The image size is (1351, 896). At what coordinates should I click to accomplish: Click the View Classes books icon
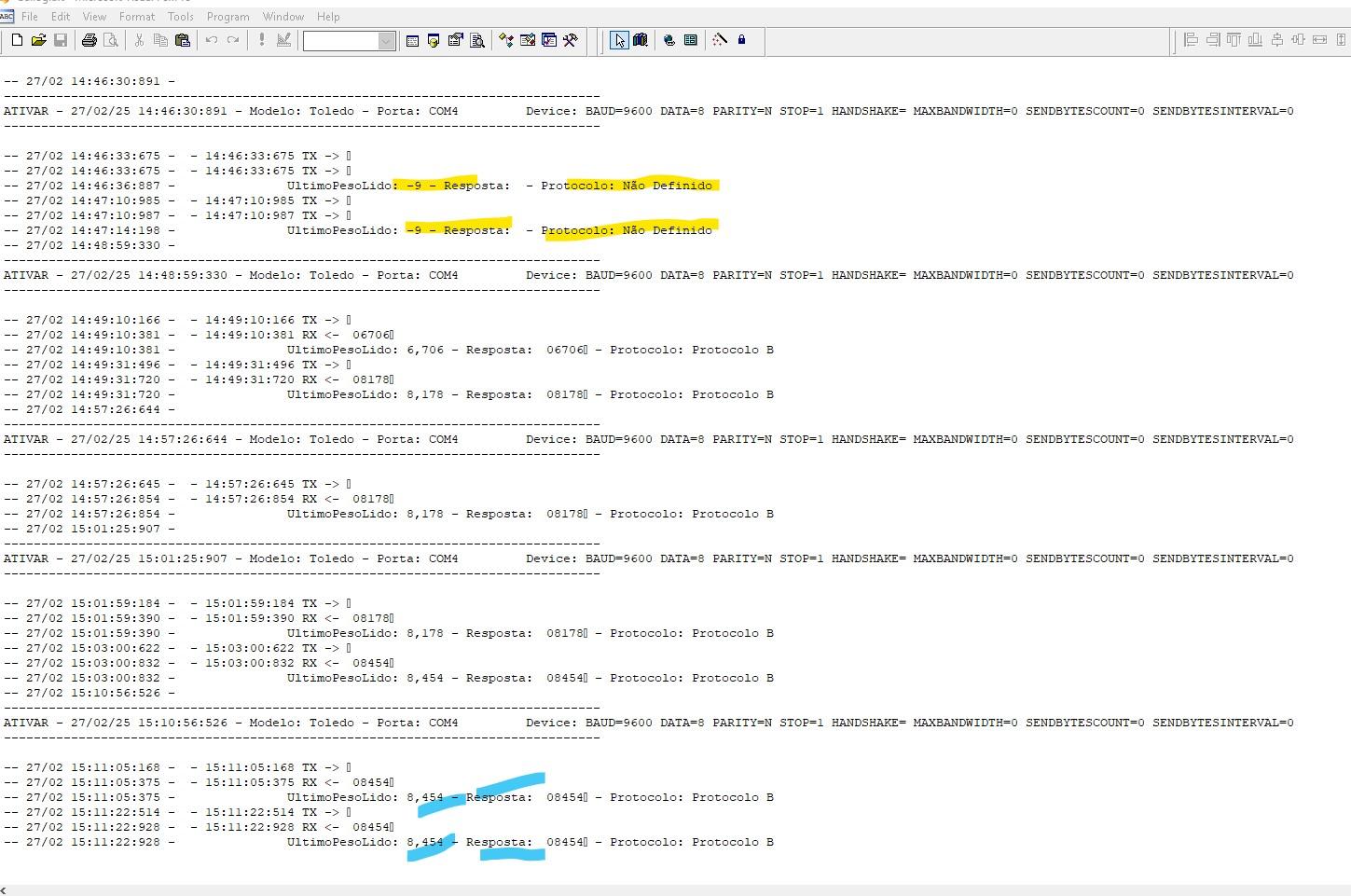[641, 40]
